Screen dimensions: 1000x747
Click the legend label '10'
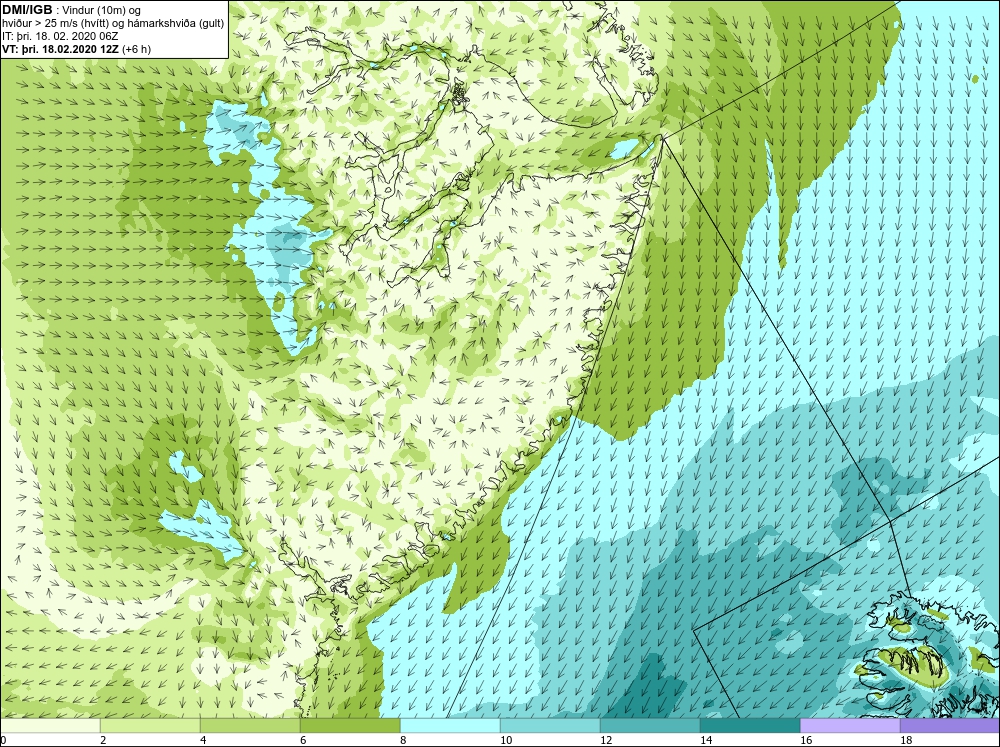(506, 740)
